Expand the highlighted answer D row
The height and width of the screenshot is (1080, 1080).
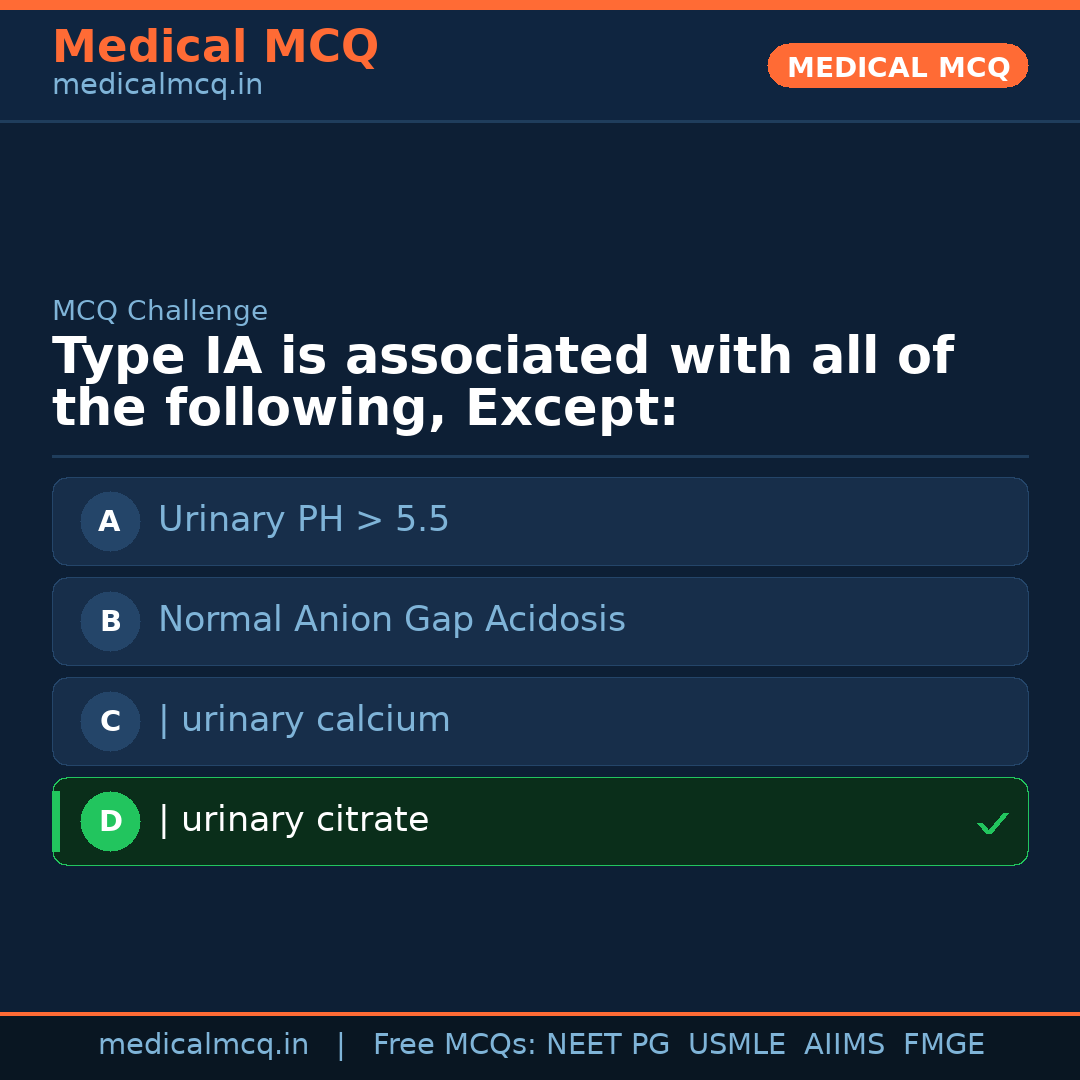tap(540, 821)
